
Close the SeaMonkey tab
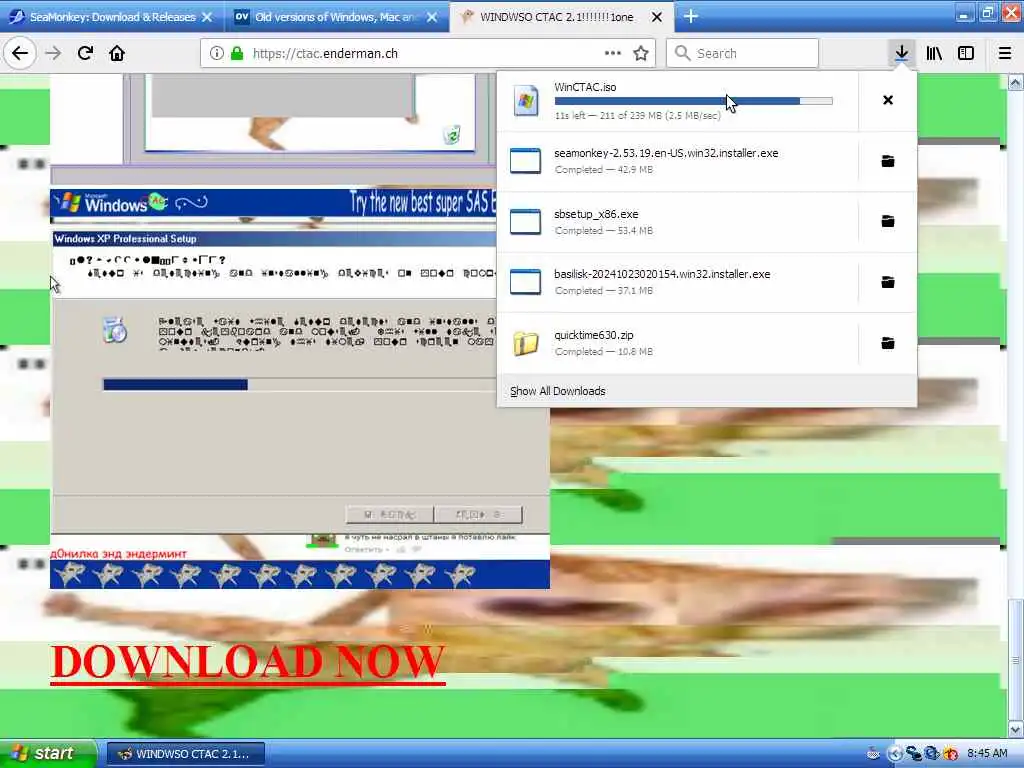pos(207,17)
